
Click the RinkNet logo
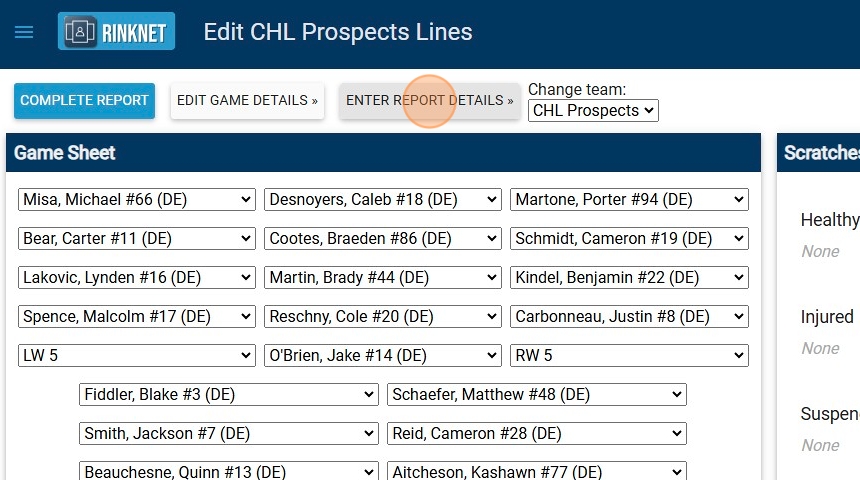[x=116, y=32]
